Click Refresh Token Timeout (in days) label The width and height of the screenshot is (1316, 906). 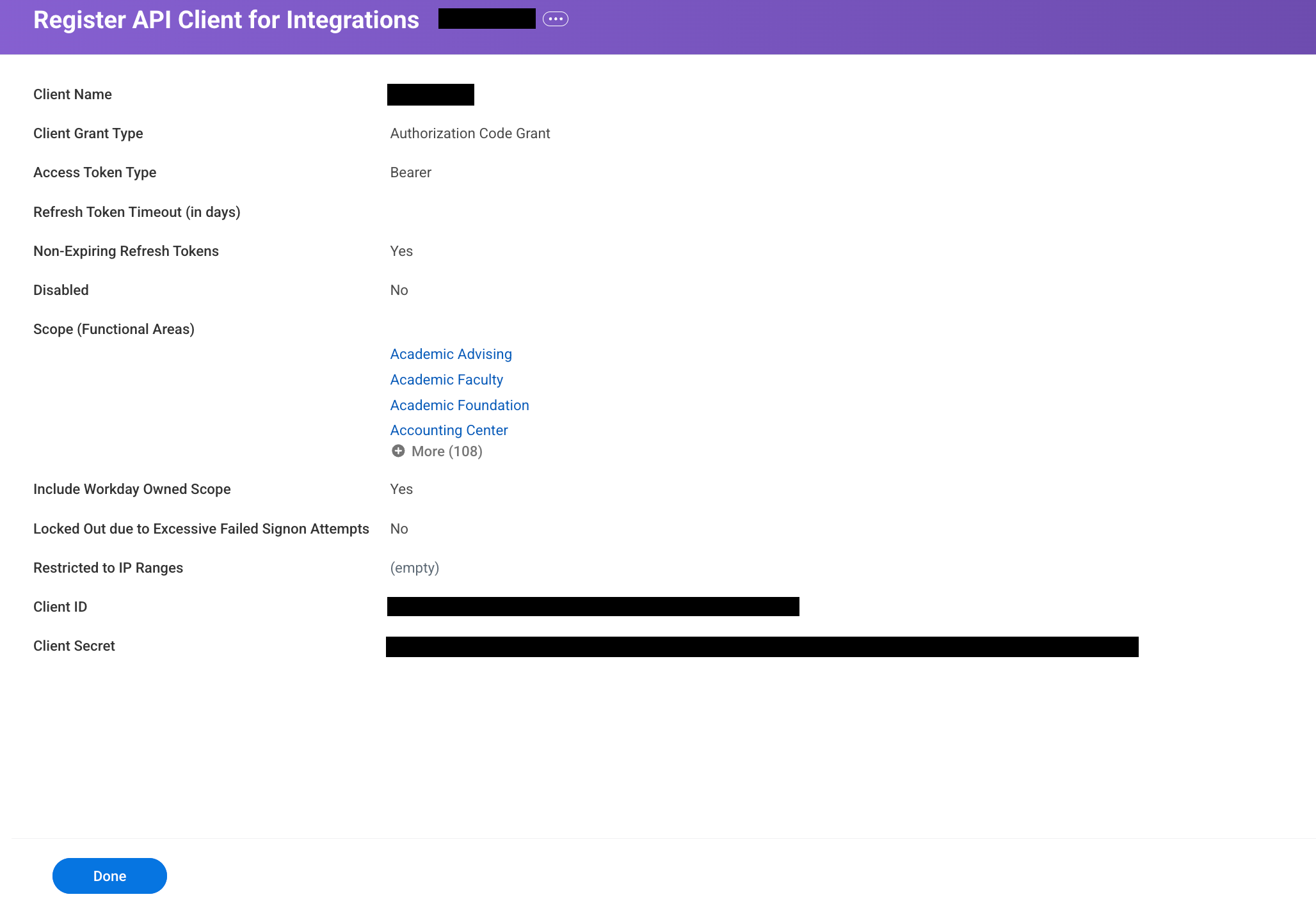[136, 212]
